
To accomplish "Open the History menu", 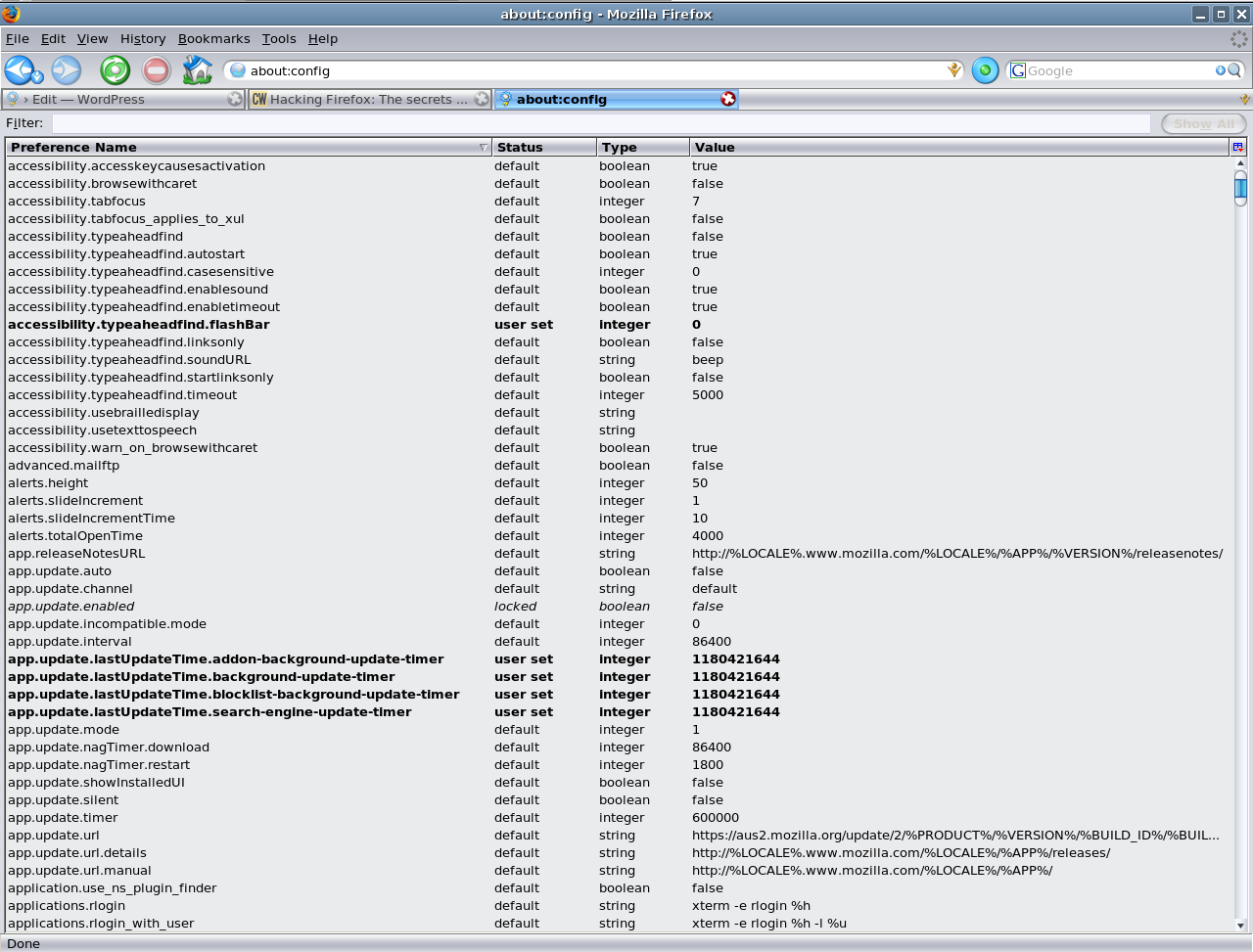I will (143, 38).
